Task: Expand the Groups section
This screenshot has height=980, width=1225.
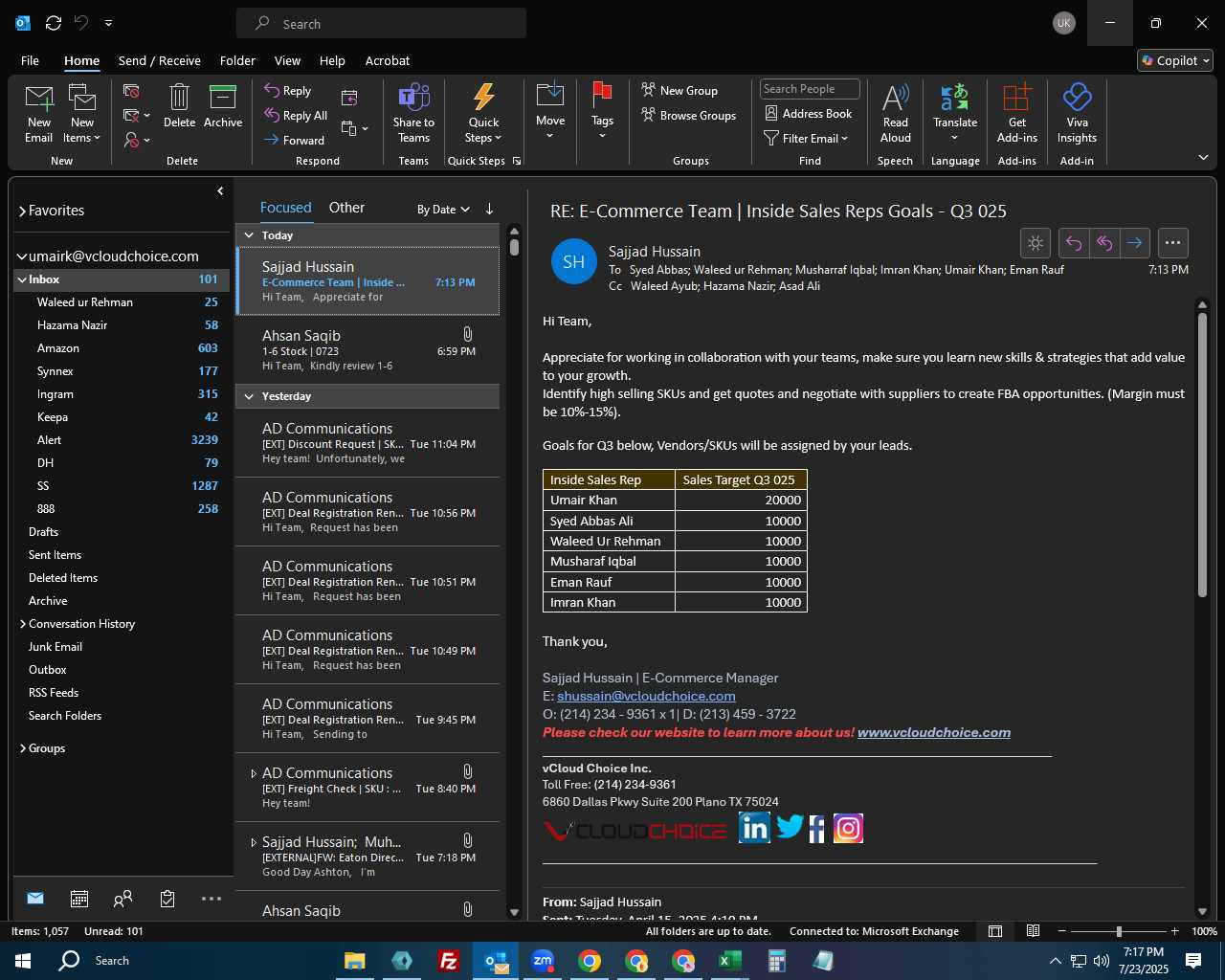Action: [23, 748]
